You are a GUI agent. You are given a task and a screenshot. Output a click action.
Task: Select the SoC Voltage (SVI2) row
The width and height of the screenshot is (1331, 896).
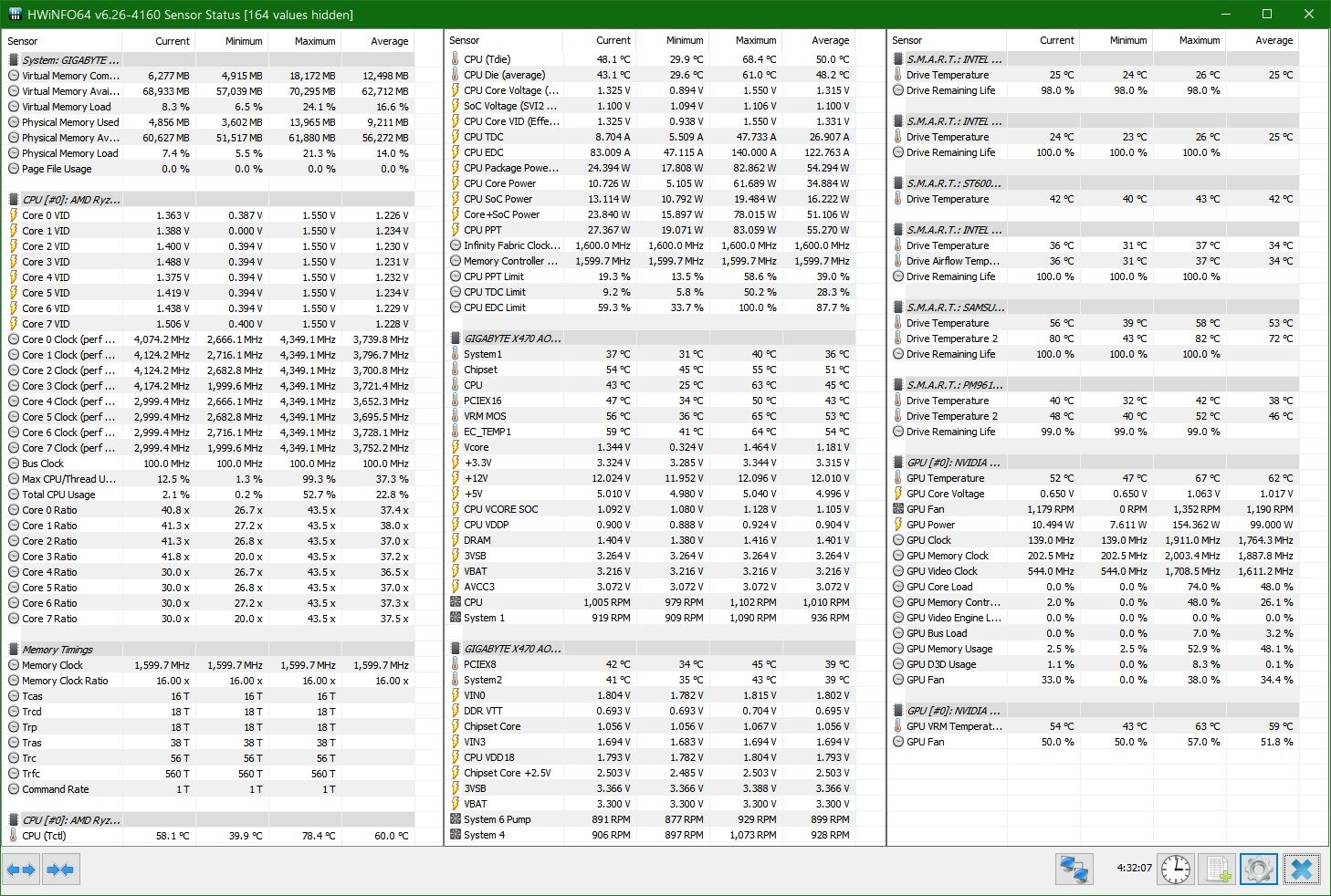click(651, 106)
